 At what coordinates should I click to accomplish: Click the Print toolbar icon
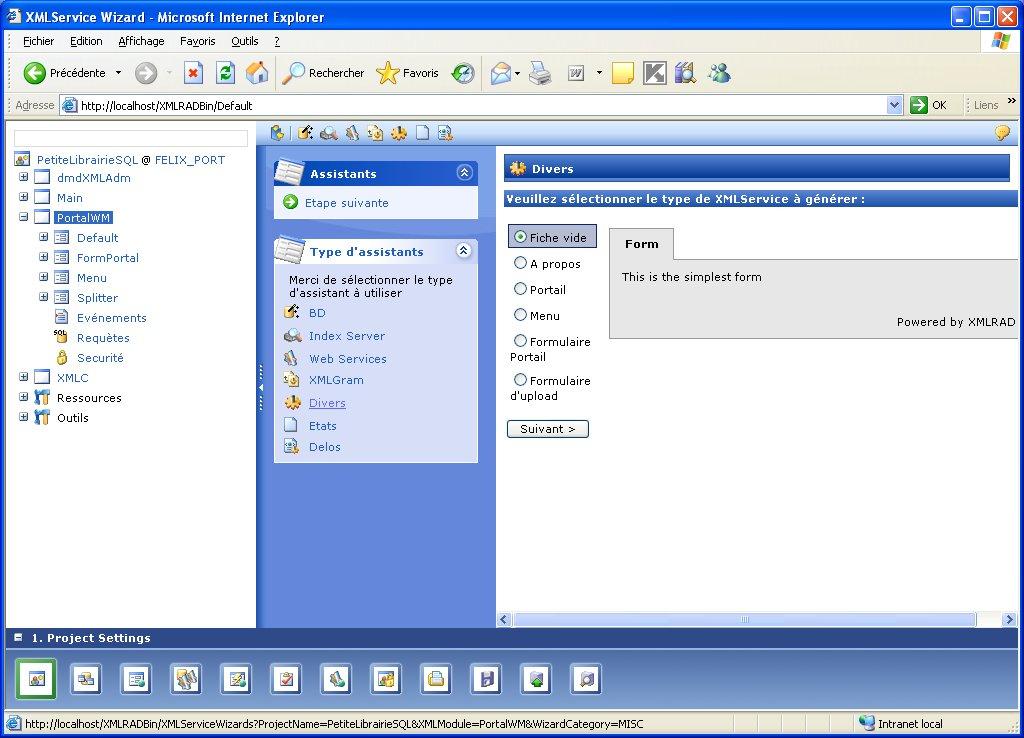[540, 73]
